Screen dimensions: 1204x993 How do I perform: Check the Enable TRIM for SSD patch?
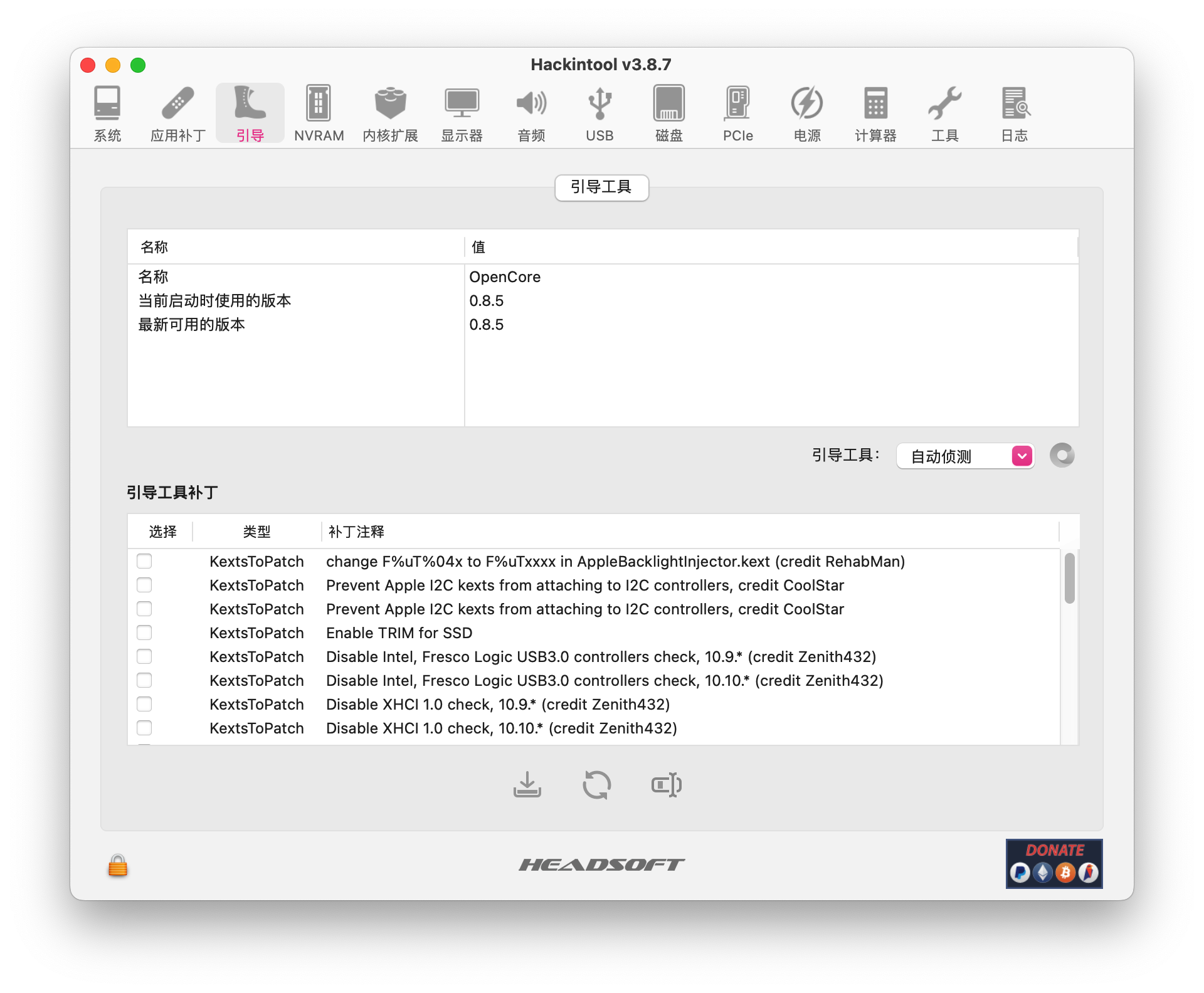click(x=144, y=633)
